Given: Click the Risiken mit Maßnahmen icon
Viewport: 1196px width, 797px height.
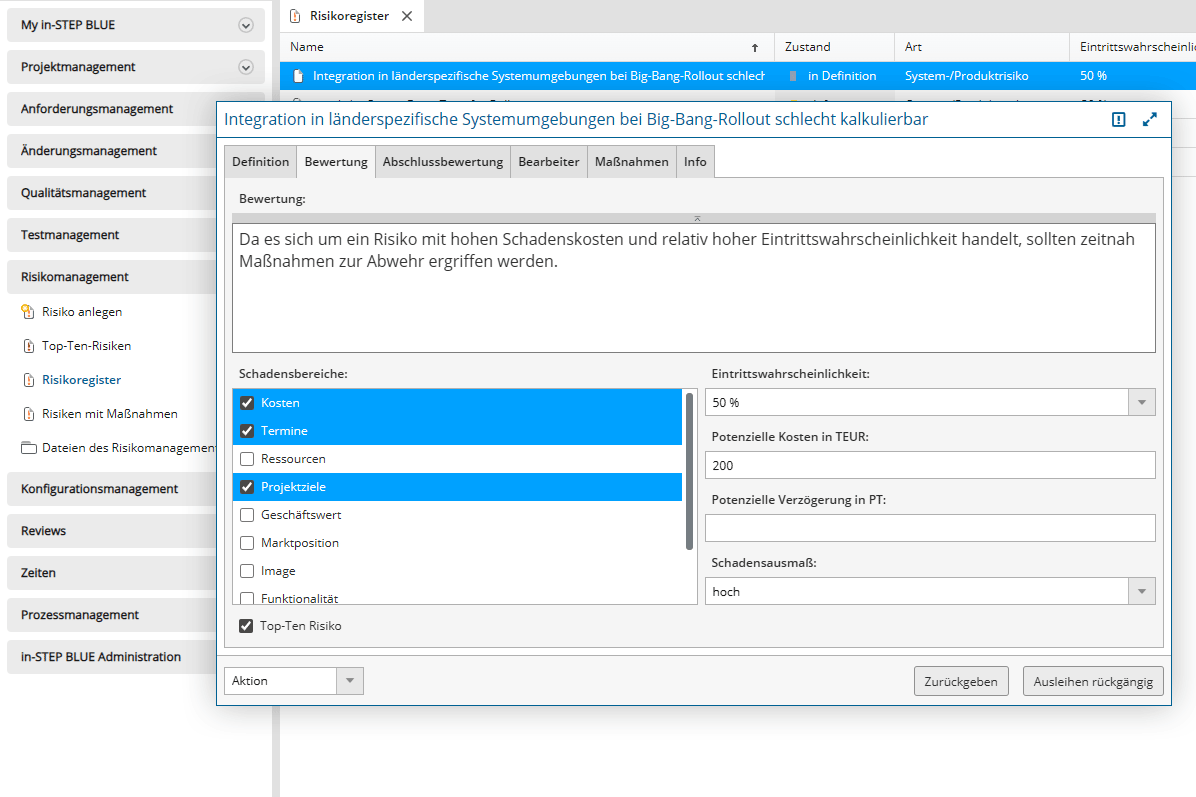Looking at the screenshot, I should pyautogui.click(x=28, y=414).
